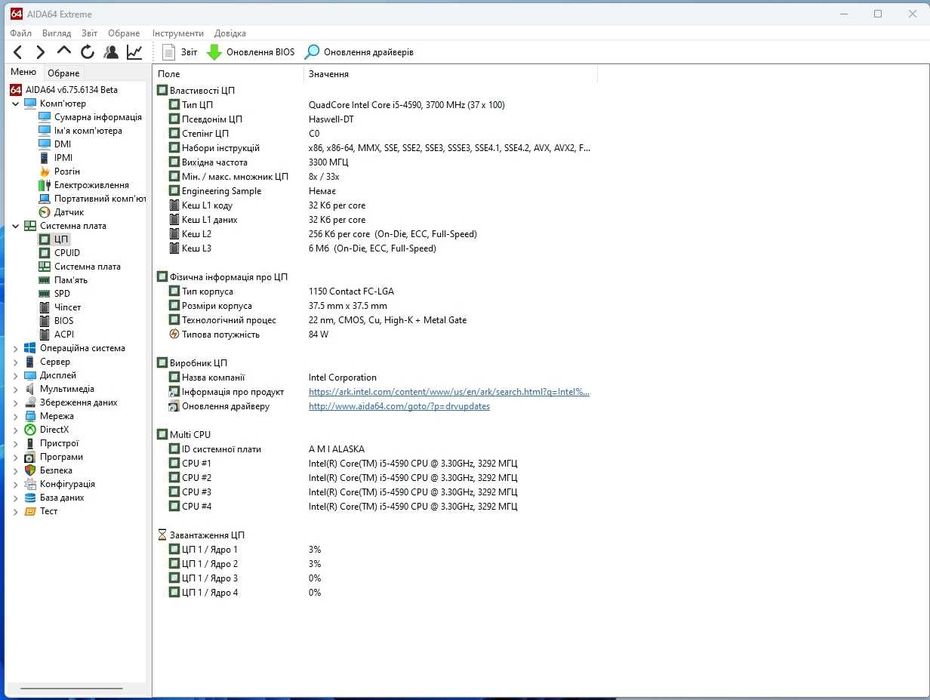Image resolution: width=930 pixels, height=700 pixels.
Task: Click the refresh toolbar icon
Action: [x=88, y=52]
